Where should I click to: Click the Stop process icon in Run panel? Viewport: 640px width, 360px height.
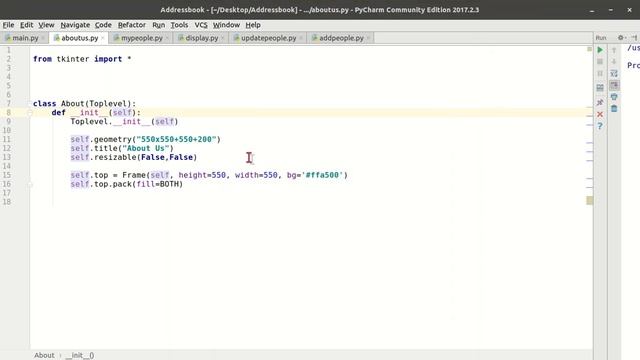[600, 62]
